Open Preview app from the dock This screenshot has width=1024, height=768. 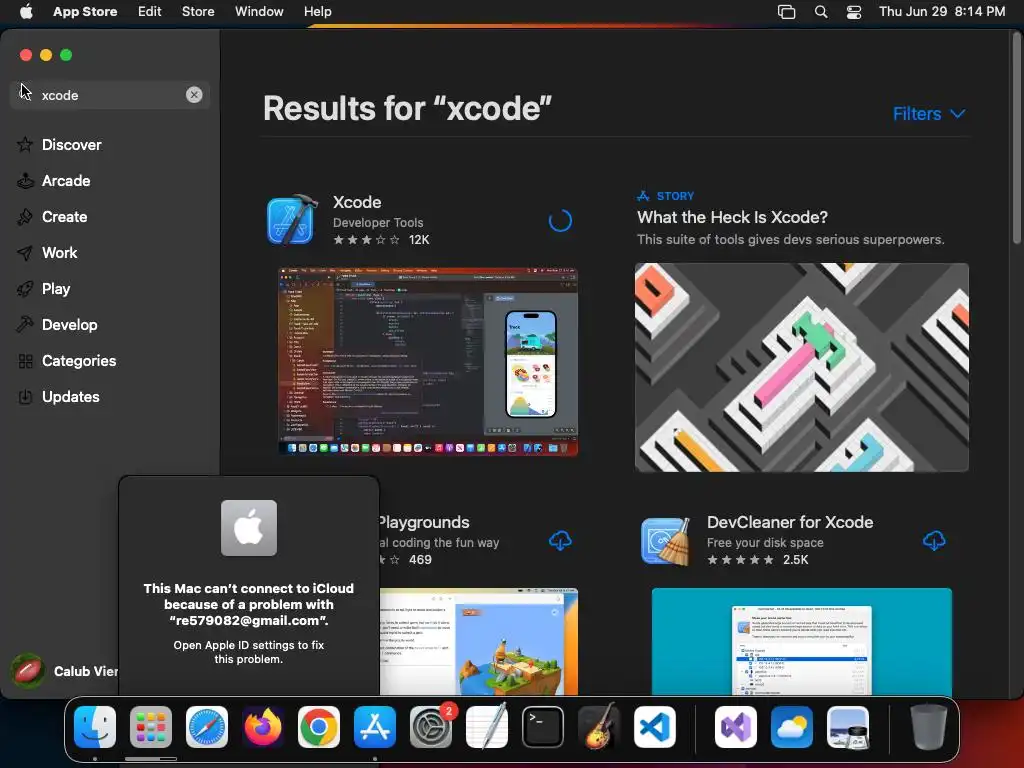[x=848, y=727]
